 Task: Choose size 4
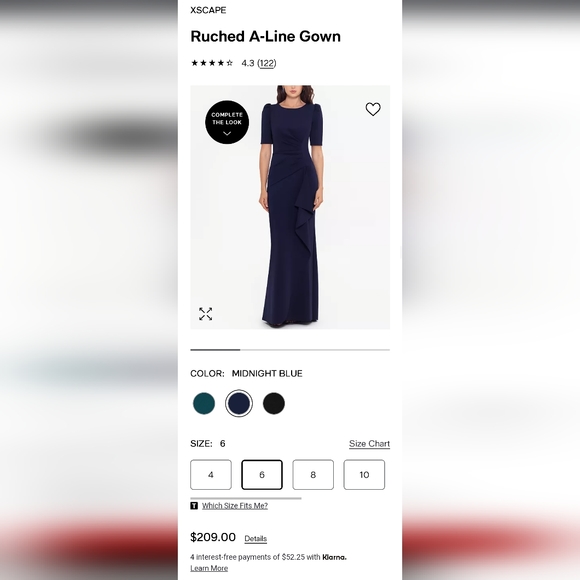click(211, 475)
